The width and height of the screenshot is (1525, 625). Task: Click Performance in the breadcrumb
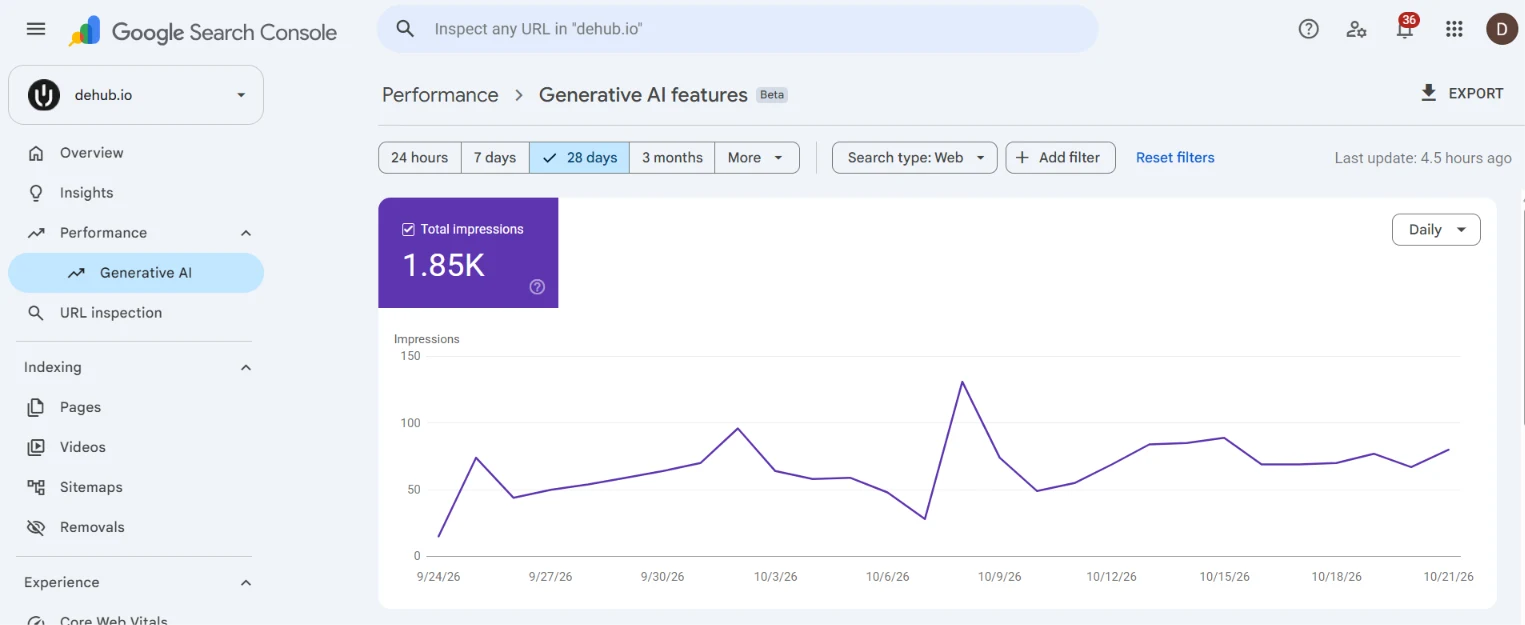[440, 95]
